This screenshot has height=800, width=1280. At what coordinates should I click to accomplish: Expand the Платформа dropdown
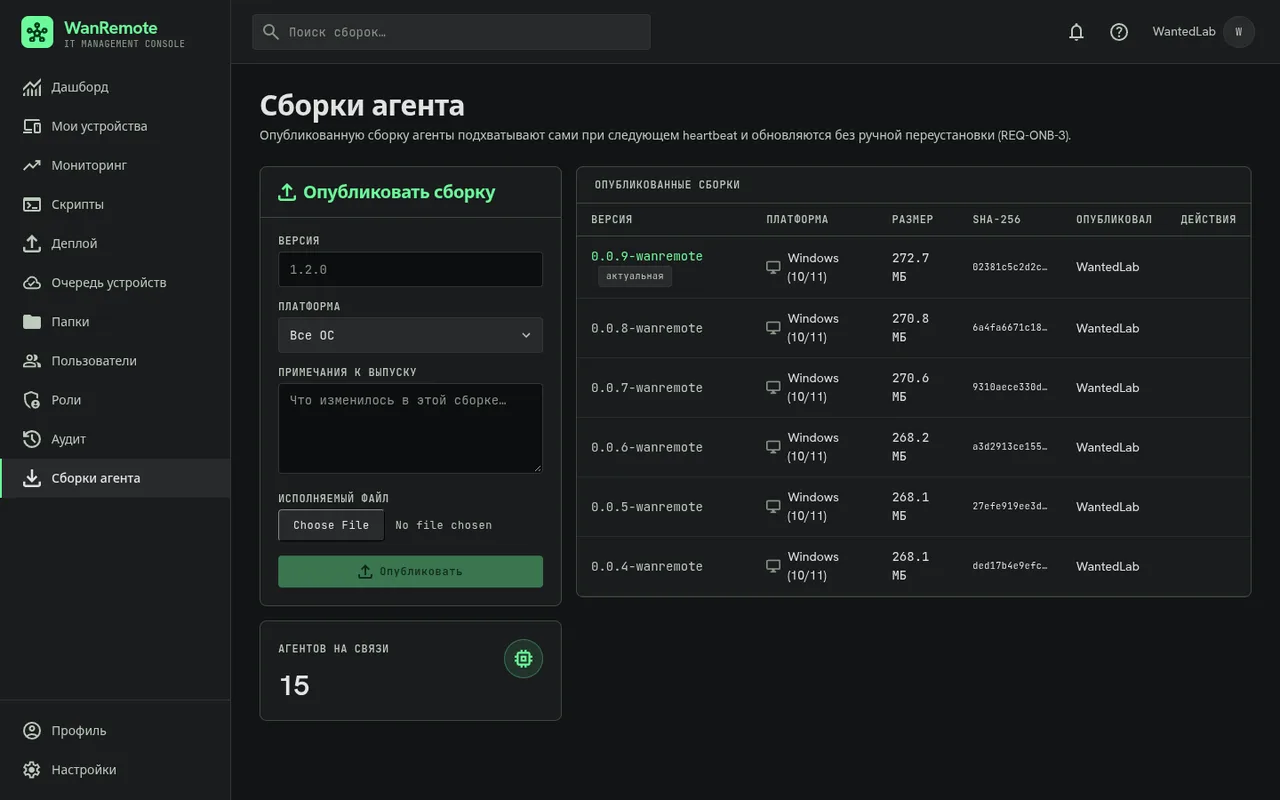(410, 335)
